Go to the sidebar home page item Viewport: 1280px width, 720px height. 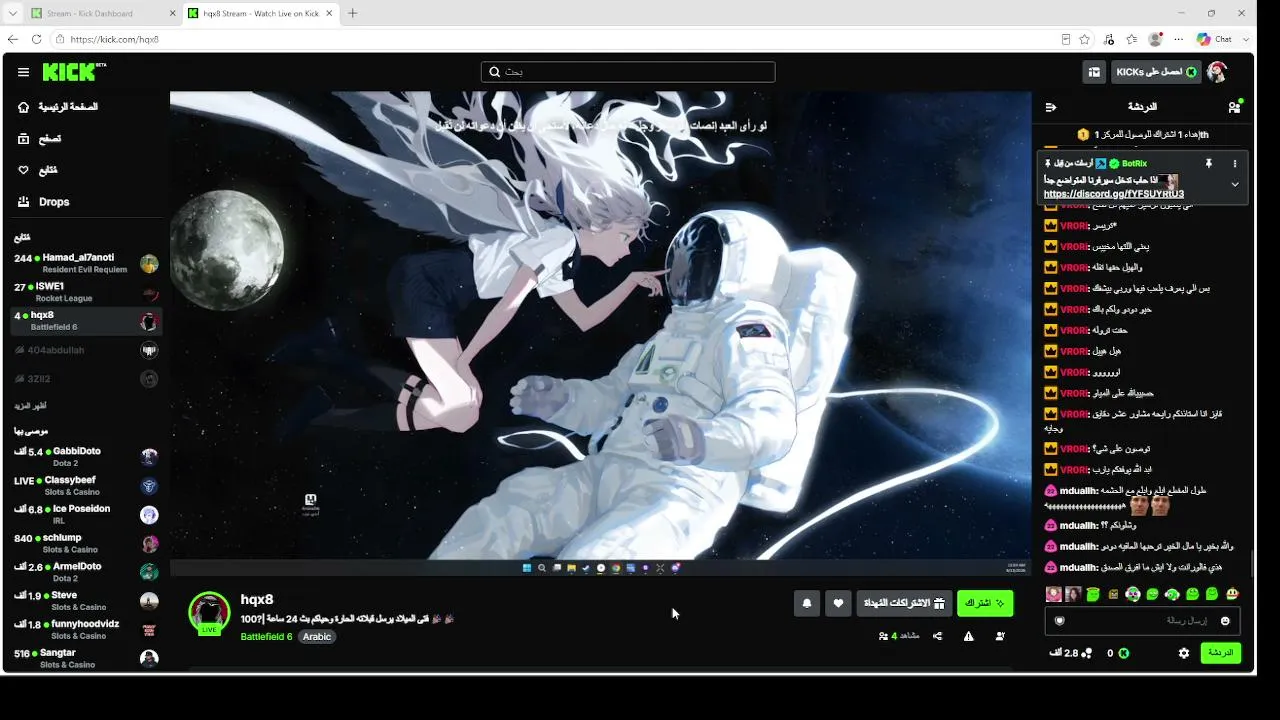point(58,107)
